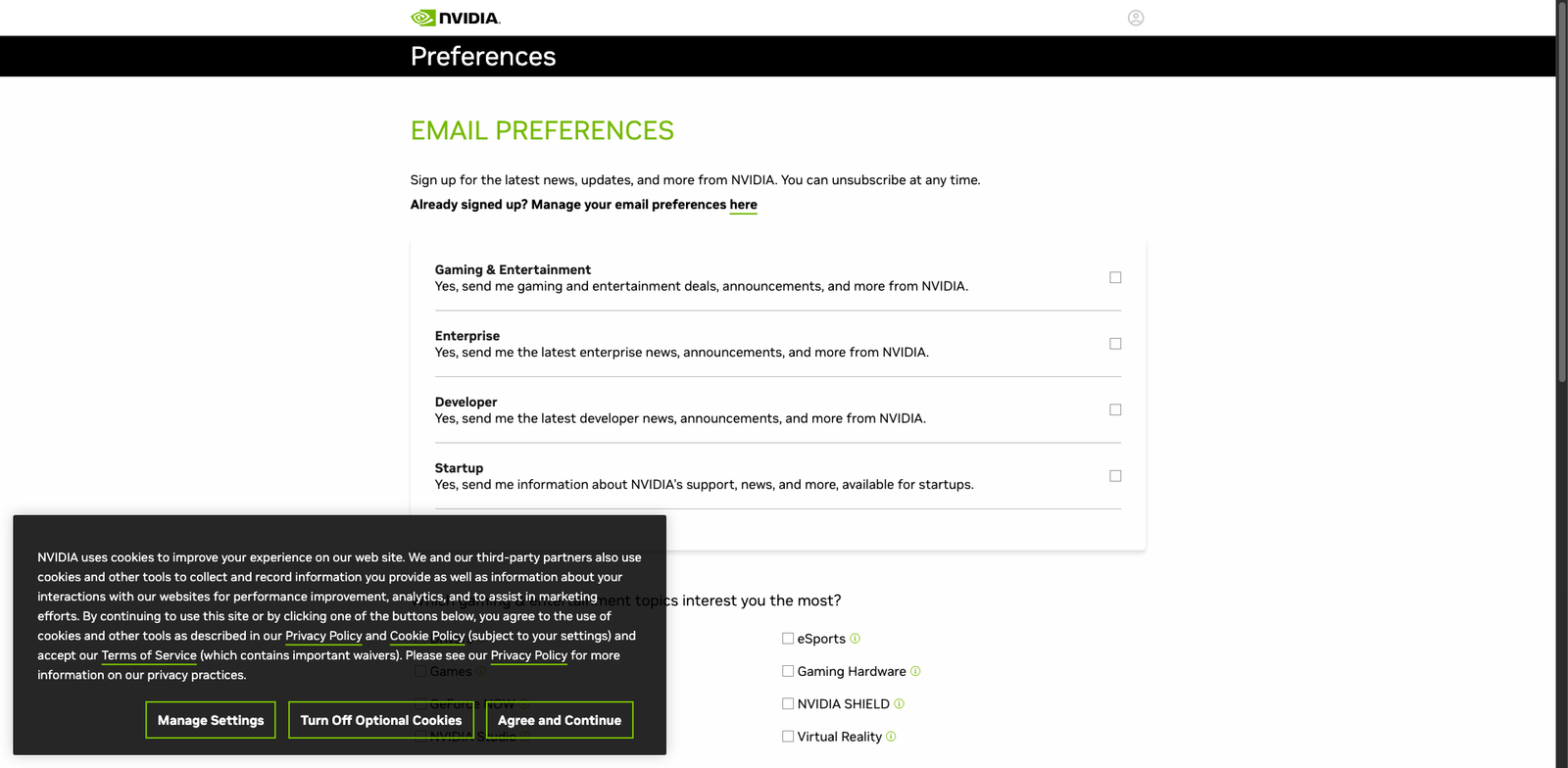Viewport: 1568px width, 768px height.
Task: Click the info icon next to Virtual Reality
Action: (891, 737)
